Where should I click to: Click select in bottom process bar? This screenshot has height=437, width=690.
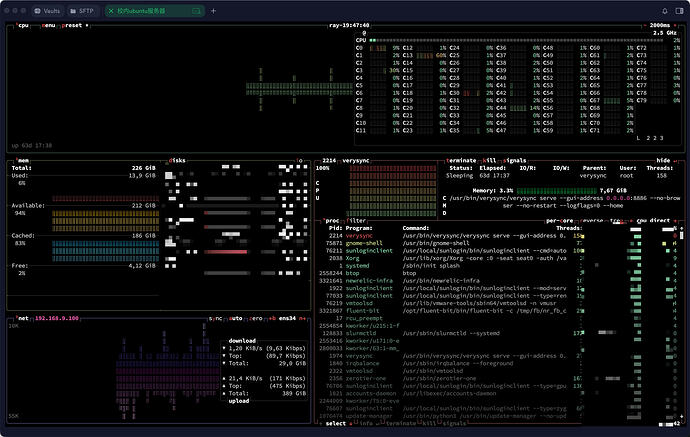pyautogui.click(x=336, y=423)
